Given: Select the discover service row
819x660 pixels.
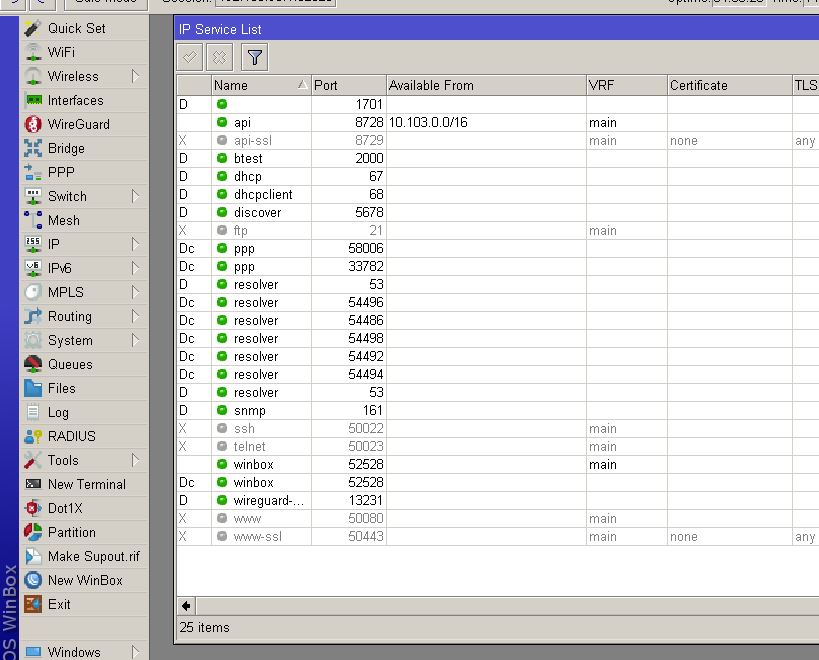Looking at the screenshot, I should (x=498, y=213).
